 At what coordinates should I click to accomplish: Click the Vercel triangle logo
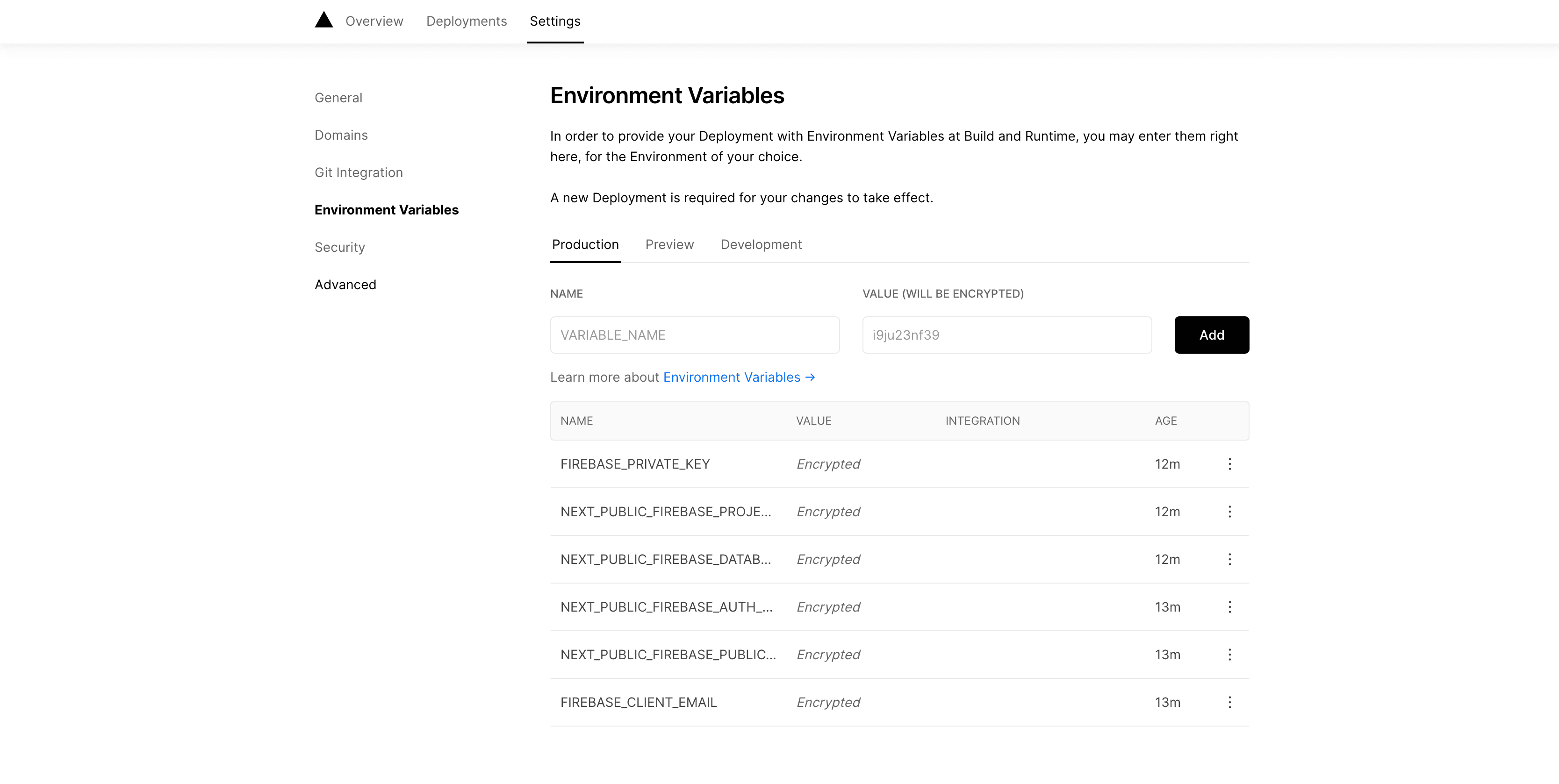(324, 20)
